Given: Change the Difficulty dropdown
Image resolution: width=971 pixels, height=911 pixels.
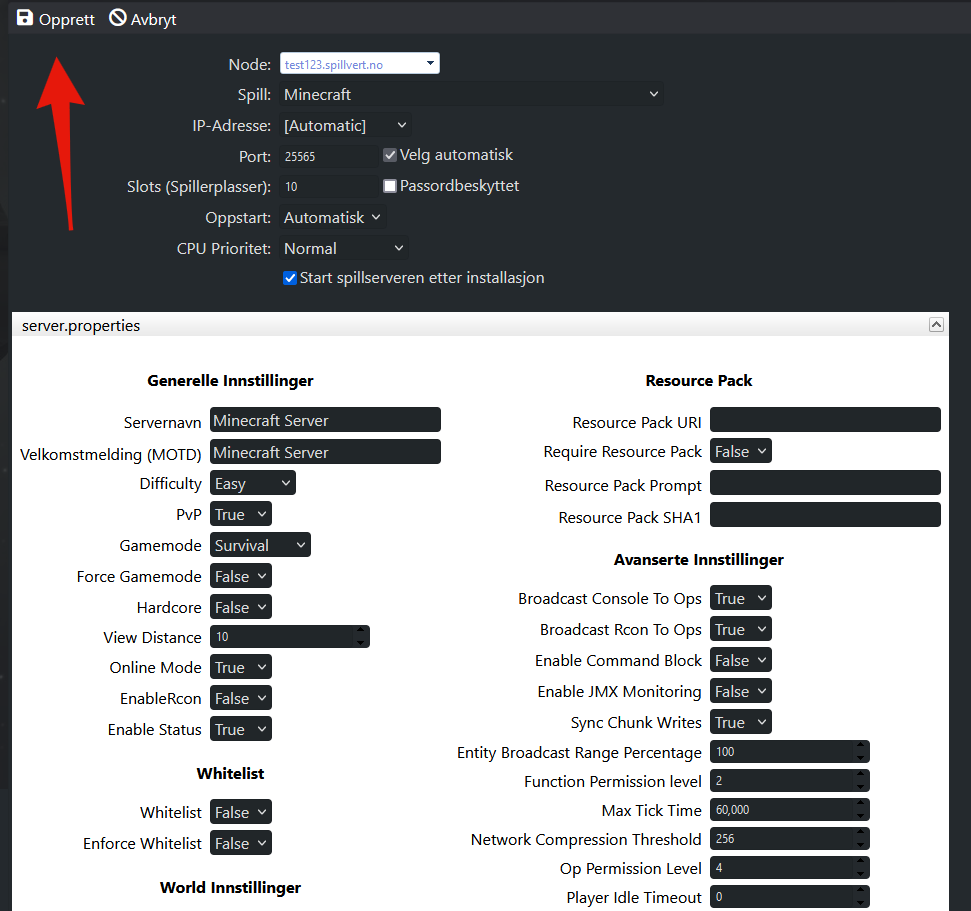Looking at the screenshot, I should 253,483.
